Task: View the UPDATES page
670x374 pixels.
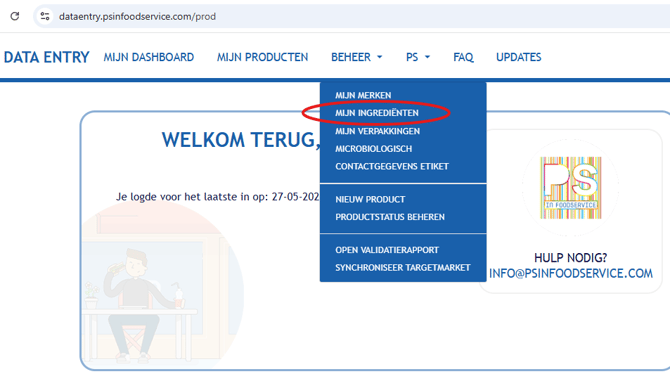Action: 518,57
